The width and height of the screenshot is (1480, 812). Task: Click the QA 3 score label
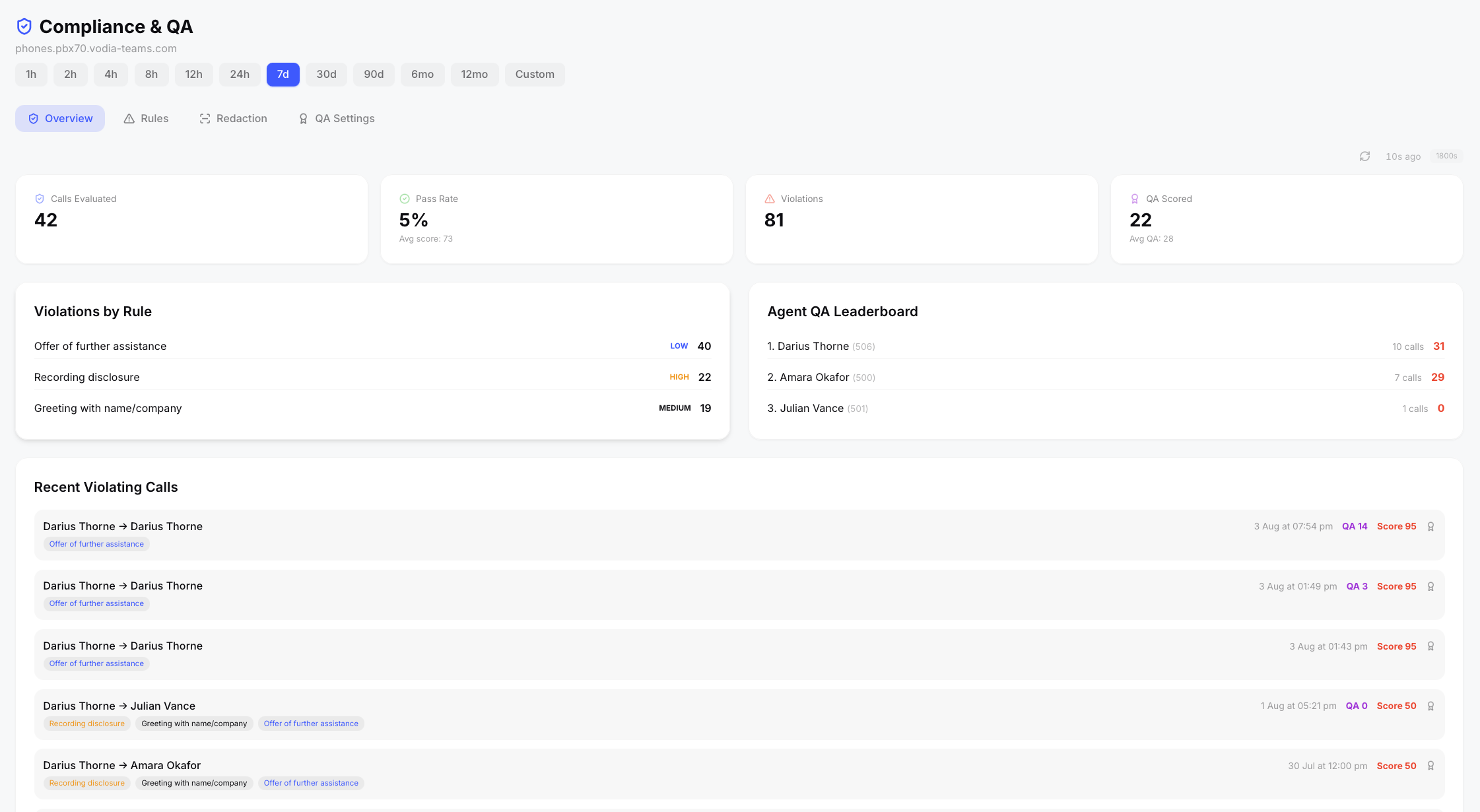click(1357, 586)
